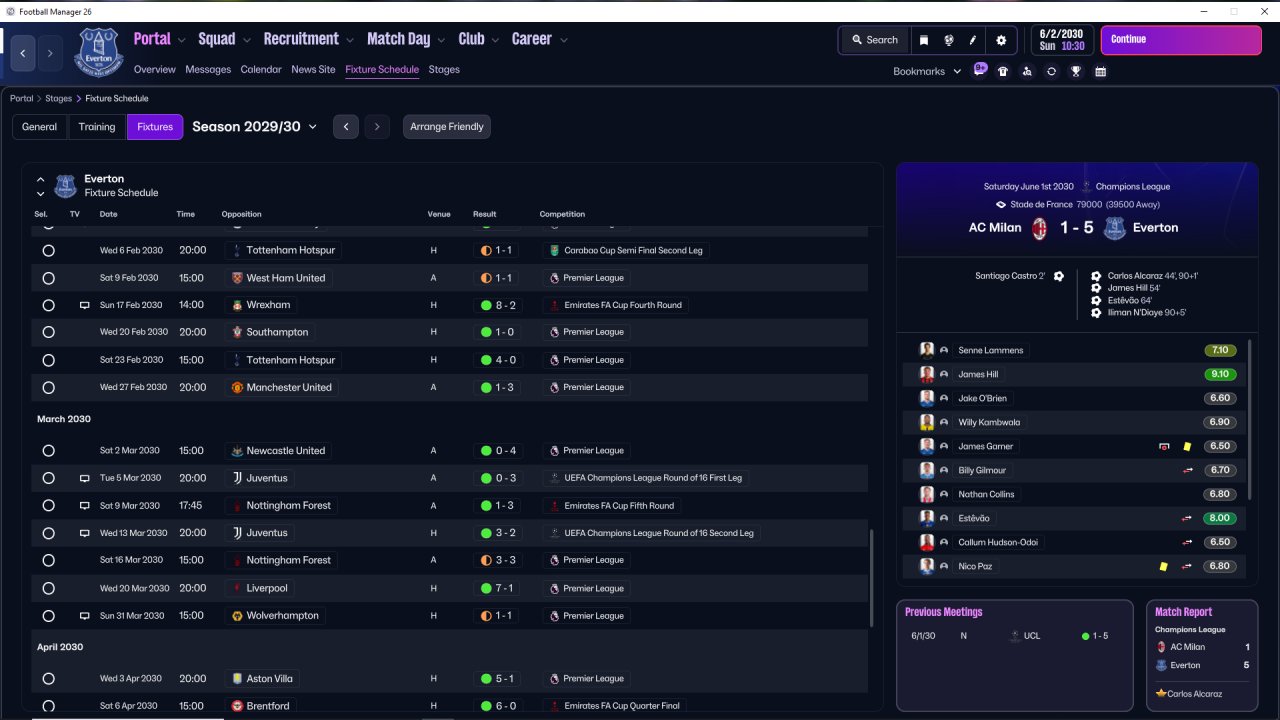
Task: Click the 6/2/2030 date and time box
Action: 1062,40
